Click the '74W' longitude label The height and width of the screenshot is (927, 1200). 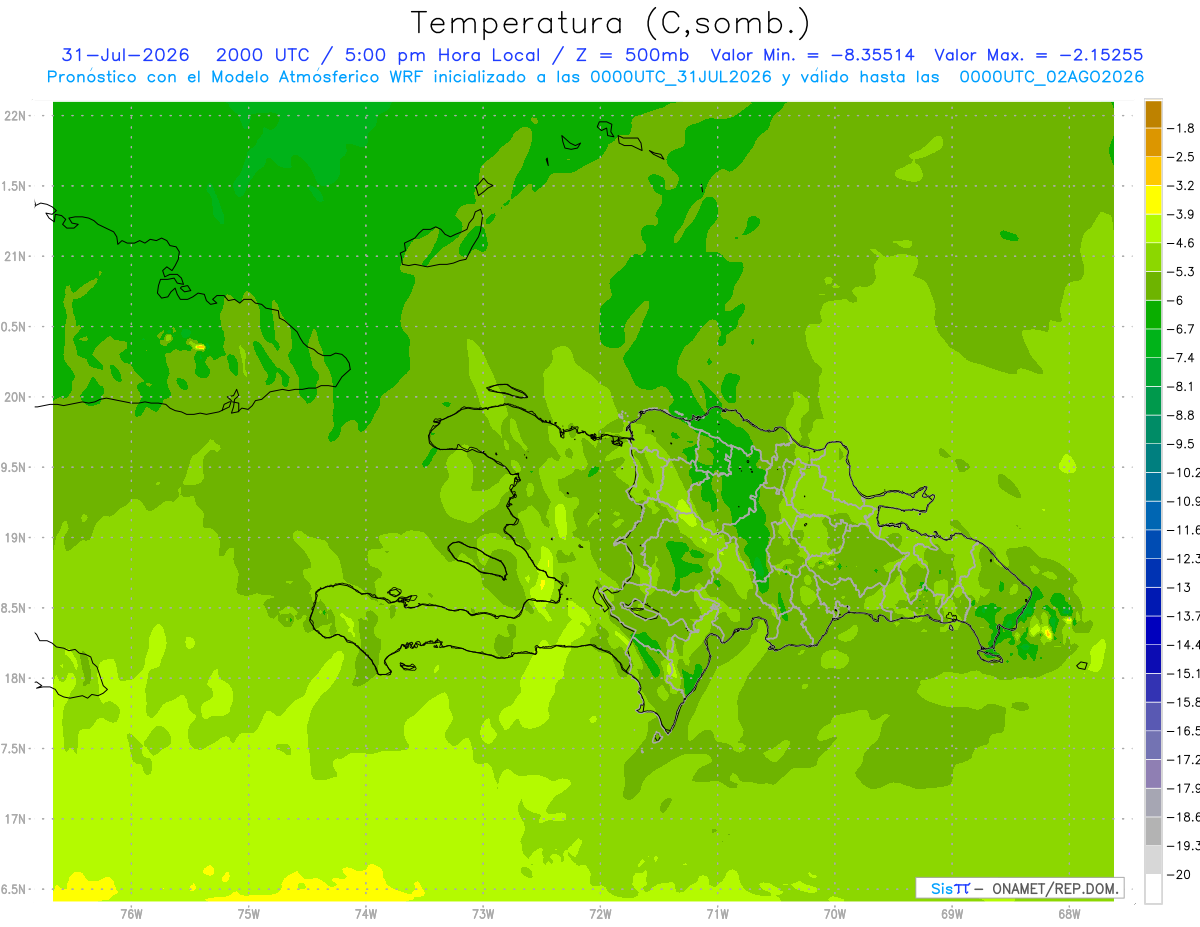[366, 913]
